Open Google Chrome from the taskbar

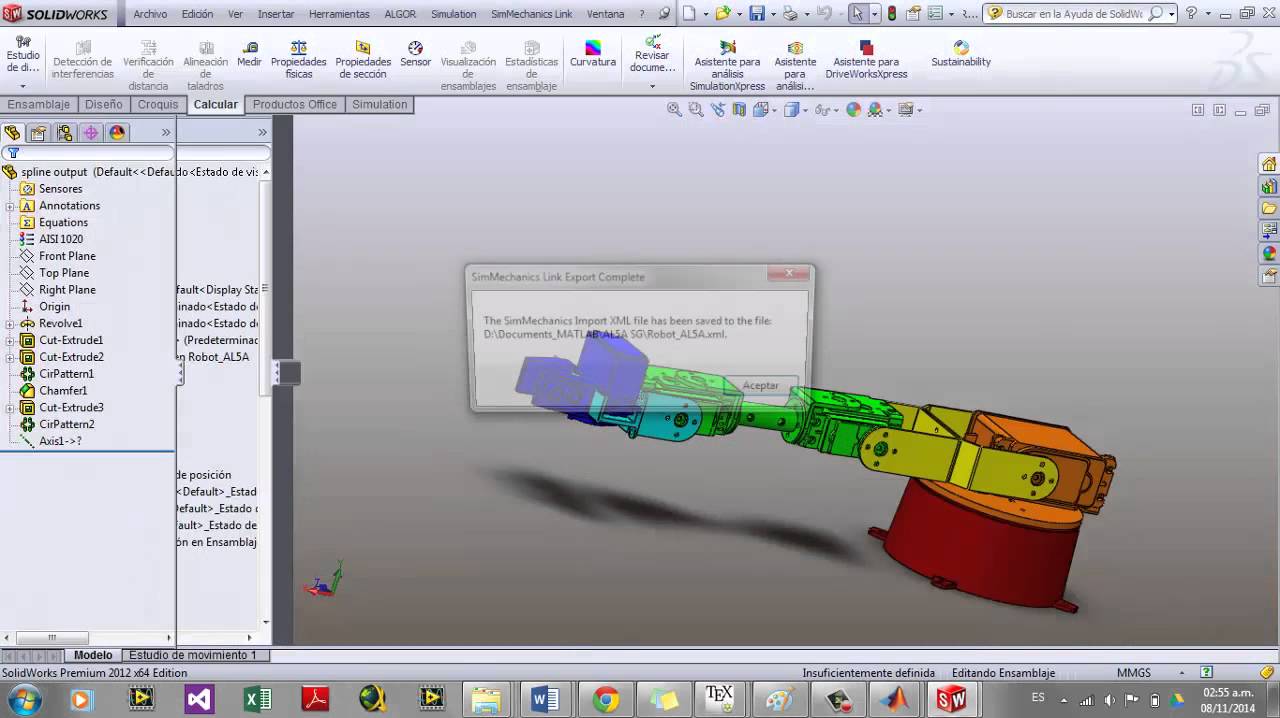pos(605,699)
